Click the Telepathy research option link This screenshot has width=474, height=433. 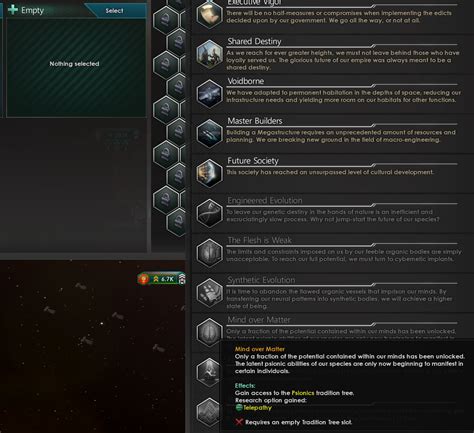tap(257, 408)
